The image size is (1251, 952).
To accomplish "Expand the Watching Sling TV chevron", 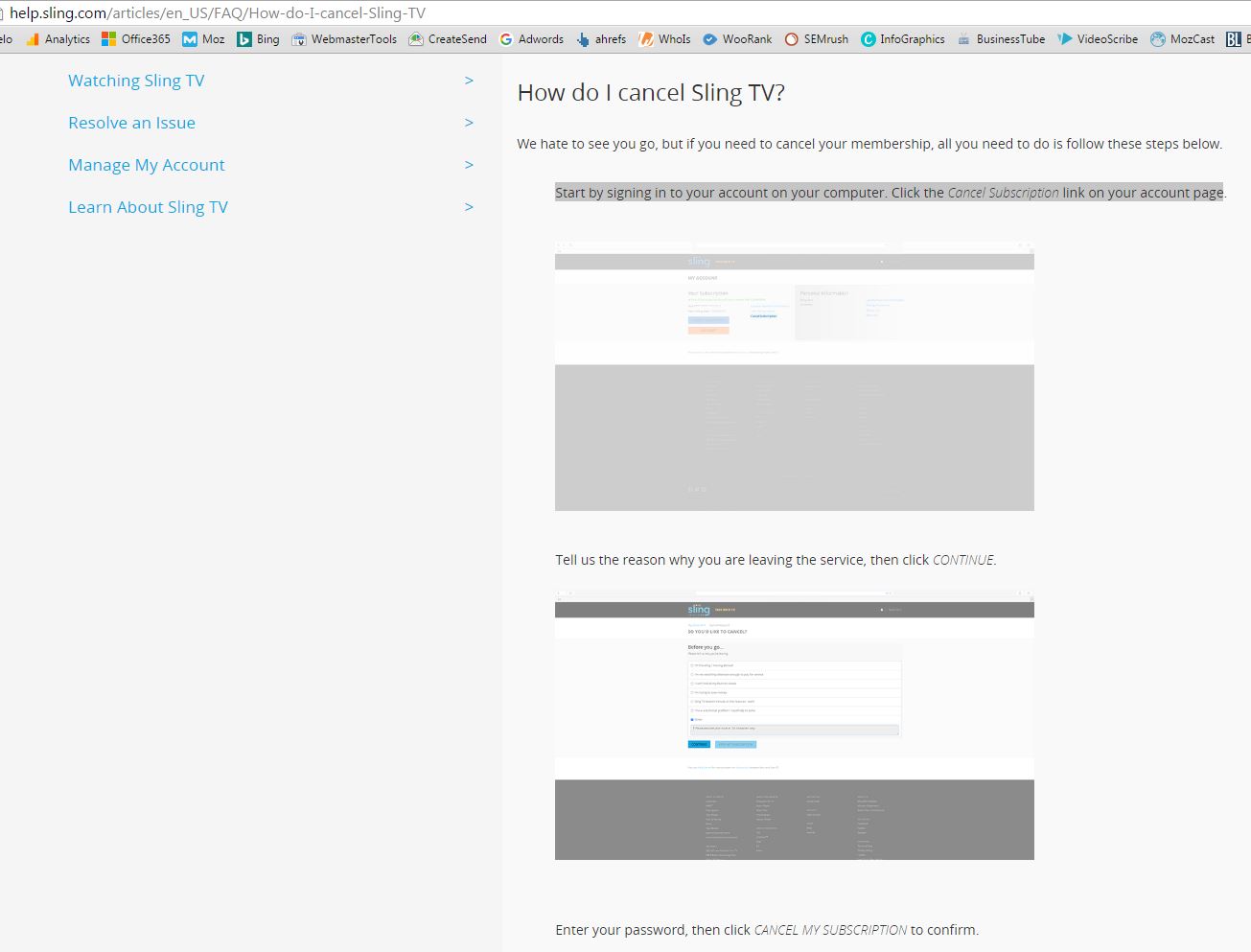I will tap(469, 81).
